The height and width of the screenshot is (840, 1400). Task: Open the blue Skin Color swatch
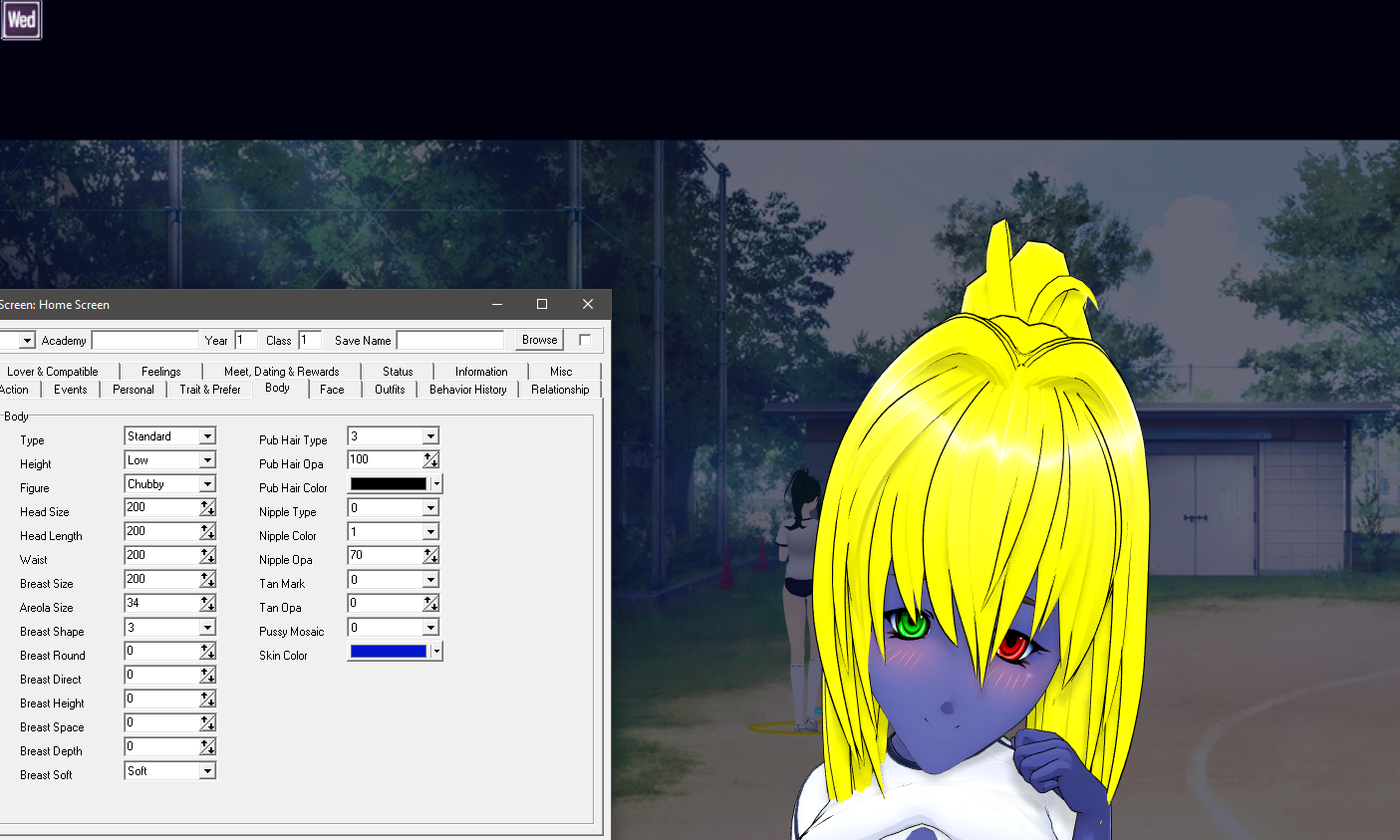tap(388, 652)
